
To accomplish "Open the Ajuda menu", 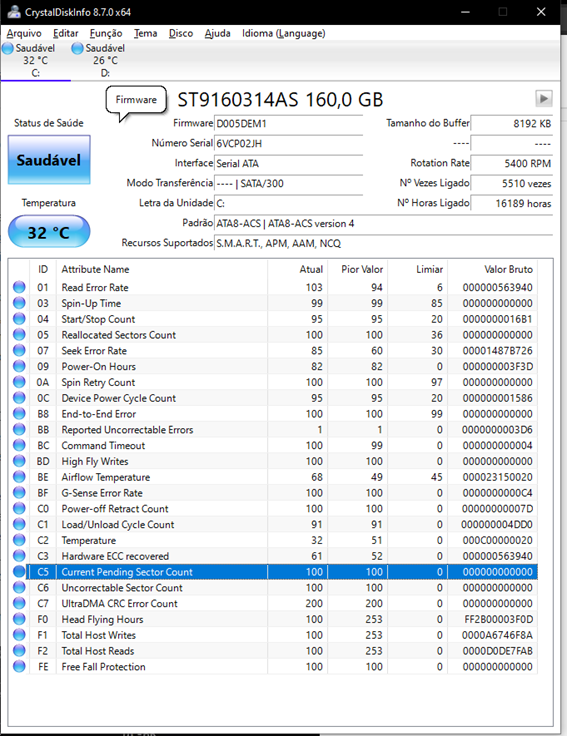I will click(217, 33).
